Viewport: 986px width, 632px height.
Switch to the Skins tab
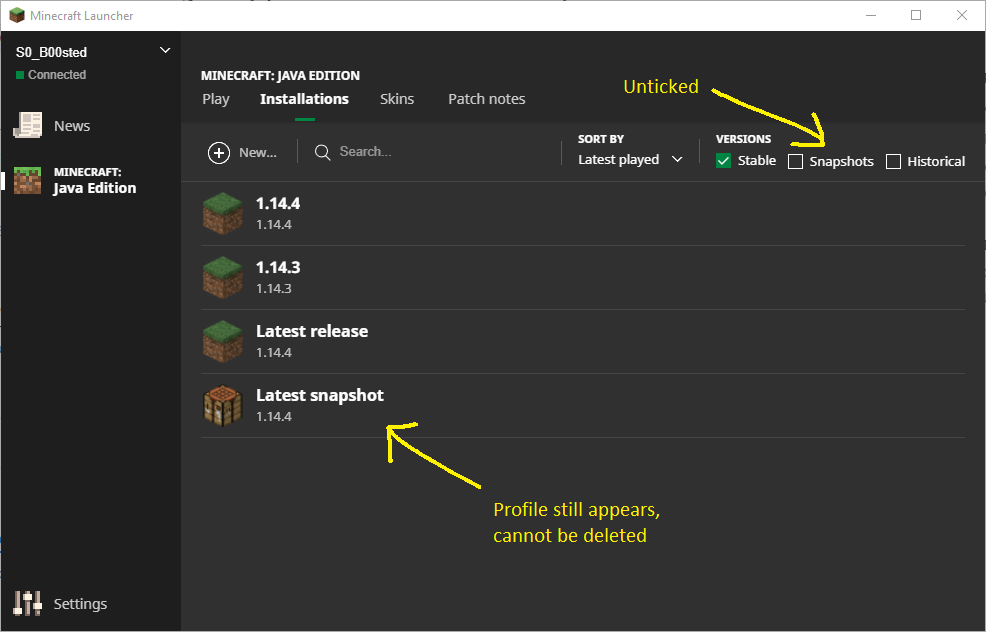(x=397, y=99)
